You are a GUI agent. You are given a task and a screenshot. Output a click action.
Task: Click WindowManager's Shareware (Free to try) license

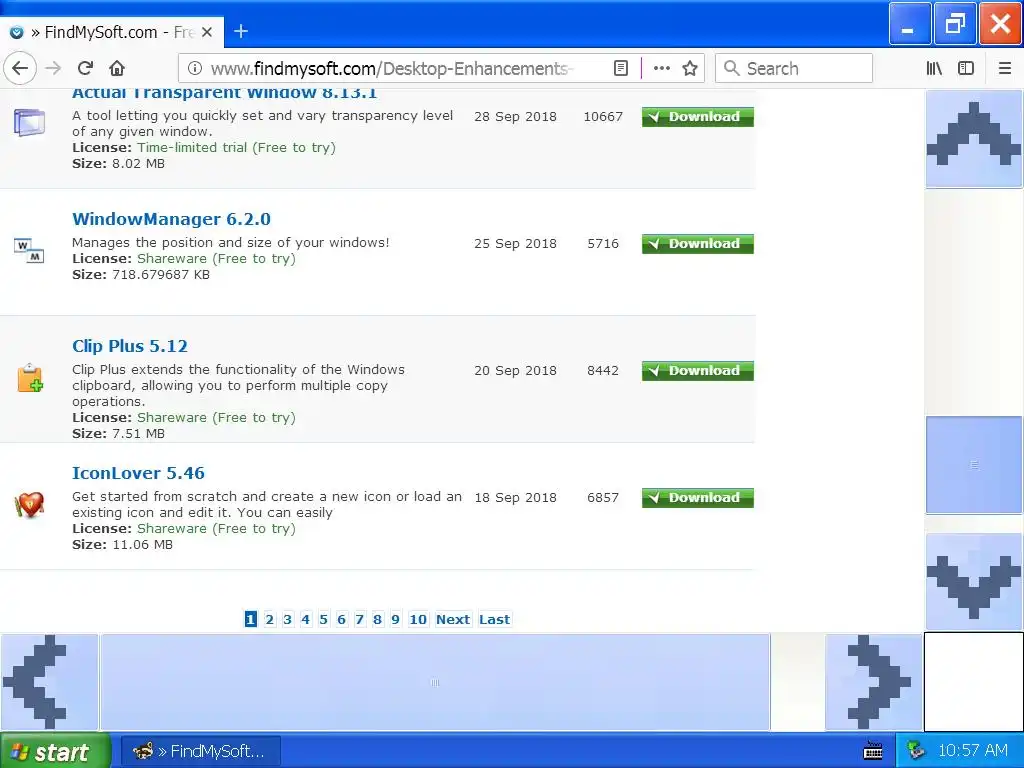(x=216, y=259)
